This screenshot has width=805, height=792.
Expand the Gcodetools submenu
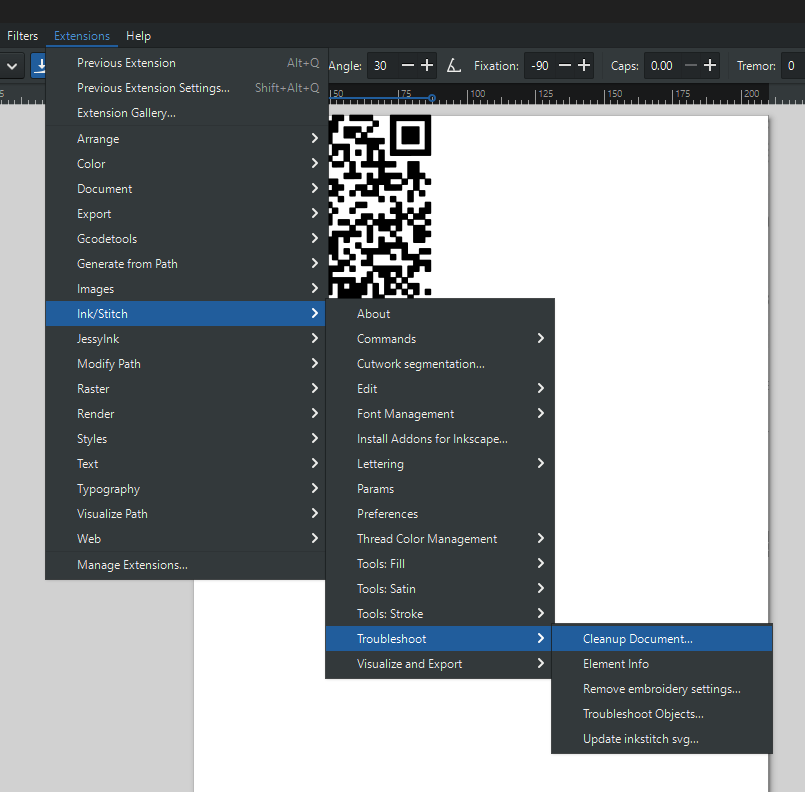coord(185,239)
